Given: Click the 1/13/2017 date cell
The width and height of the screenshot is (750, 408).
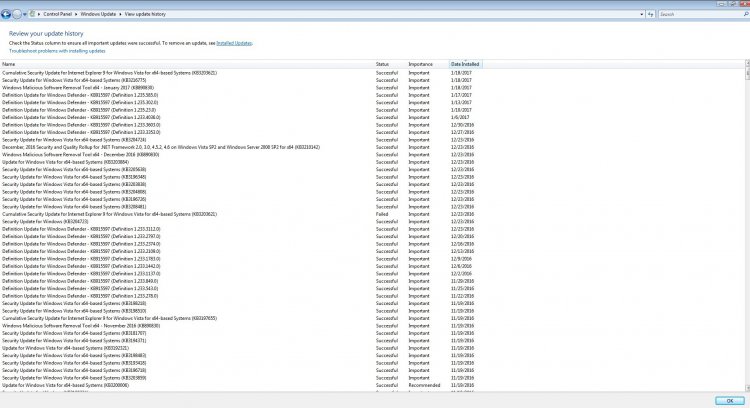Looking at the screenshot, I should 461,102.
